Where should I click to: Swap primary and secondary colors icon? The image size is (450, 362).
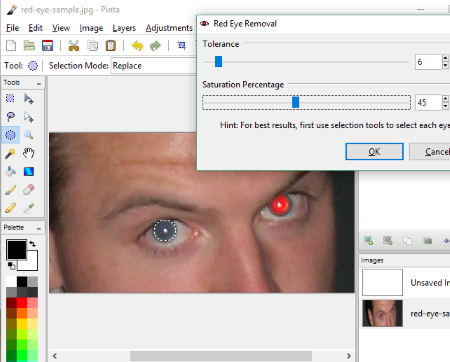pyautogui.click(x=32, y=244)
